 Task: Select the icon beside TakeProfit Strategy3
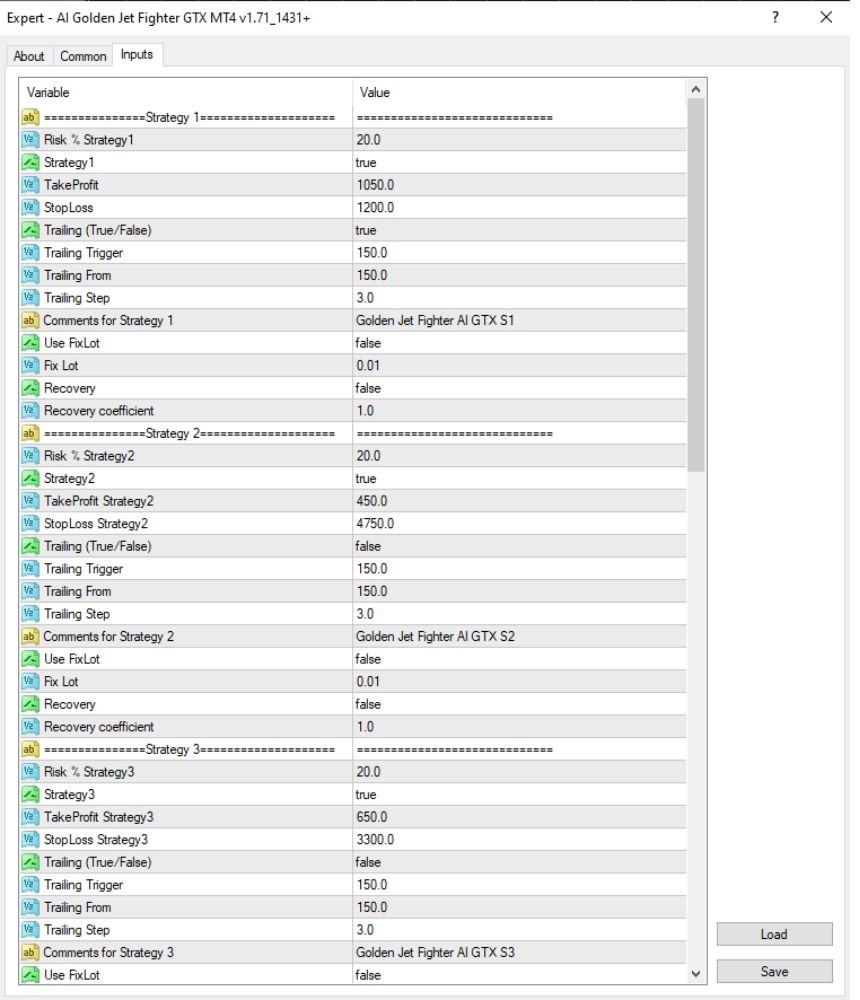pyautogui.click(x=30, y=817)
